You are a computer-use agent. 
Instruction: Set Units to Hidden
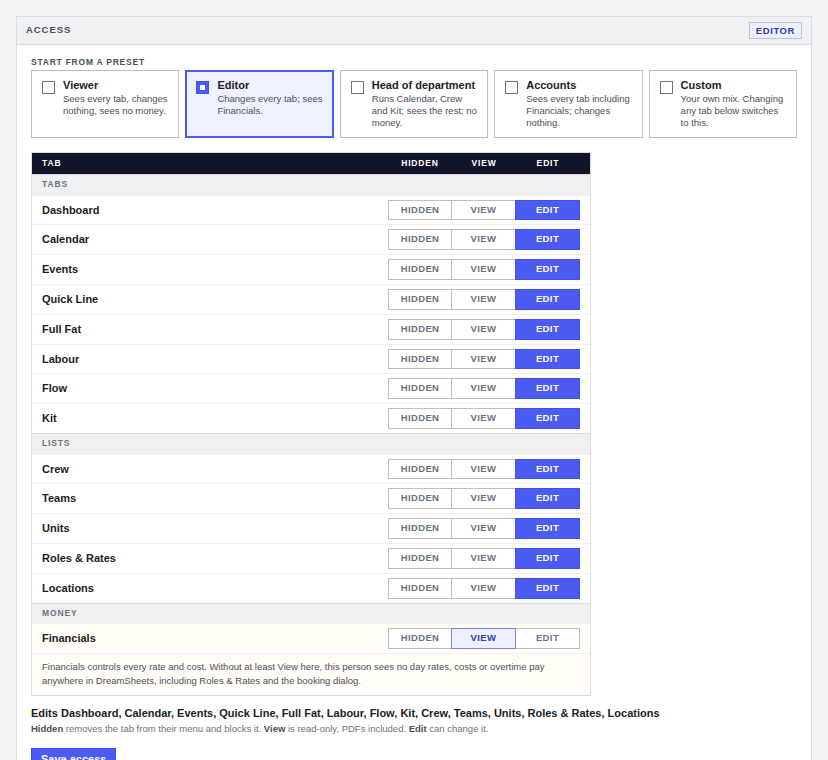coord(420,529)
